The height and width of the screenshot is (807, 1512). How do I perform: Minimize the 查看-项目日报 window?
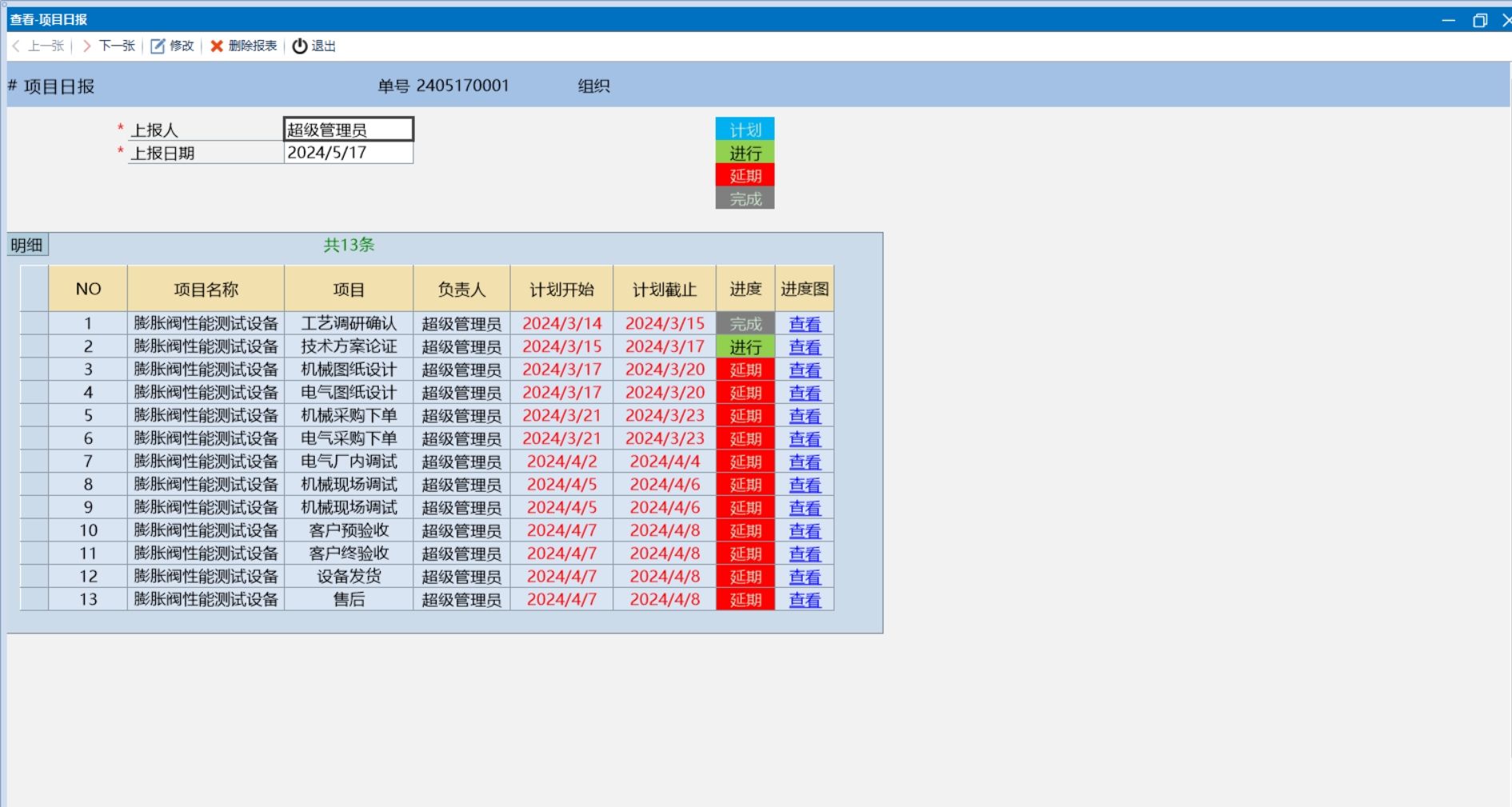pyautogui.click(x=1449, y=20)
